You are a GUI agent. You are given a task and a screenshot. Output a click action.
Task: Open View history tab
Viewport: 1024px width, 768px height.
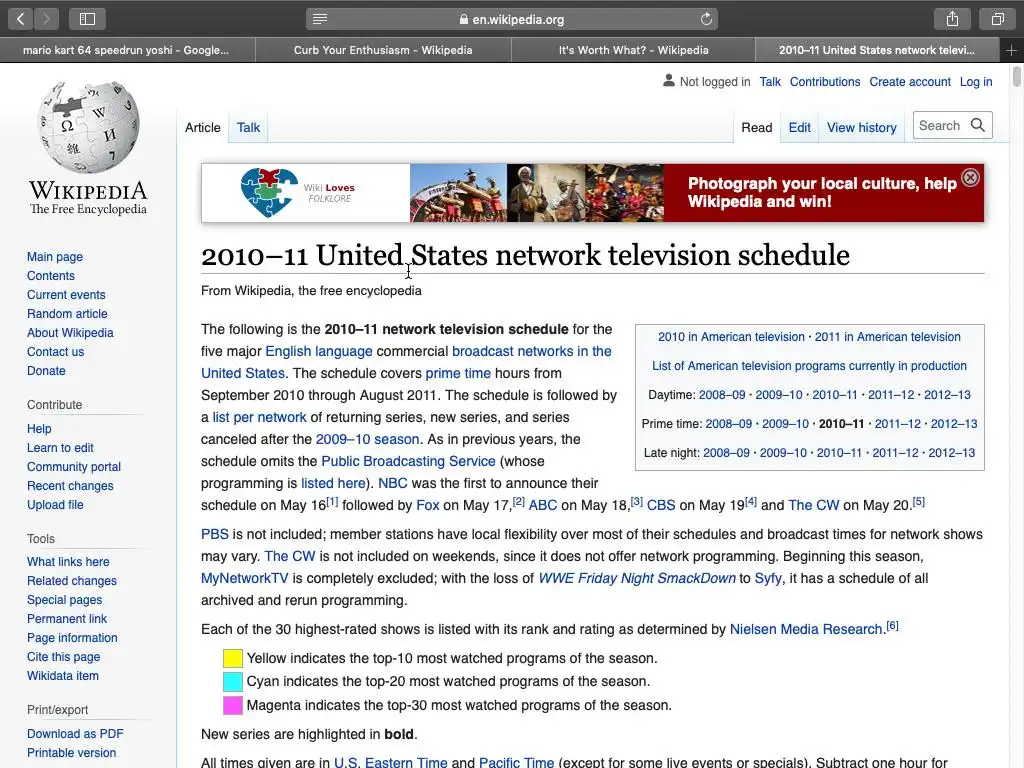click(x=861, y=127)
